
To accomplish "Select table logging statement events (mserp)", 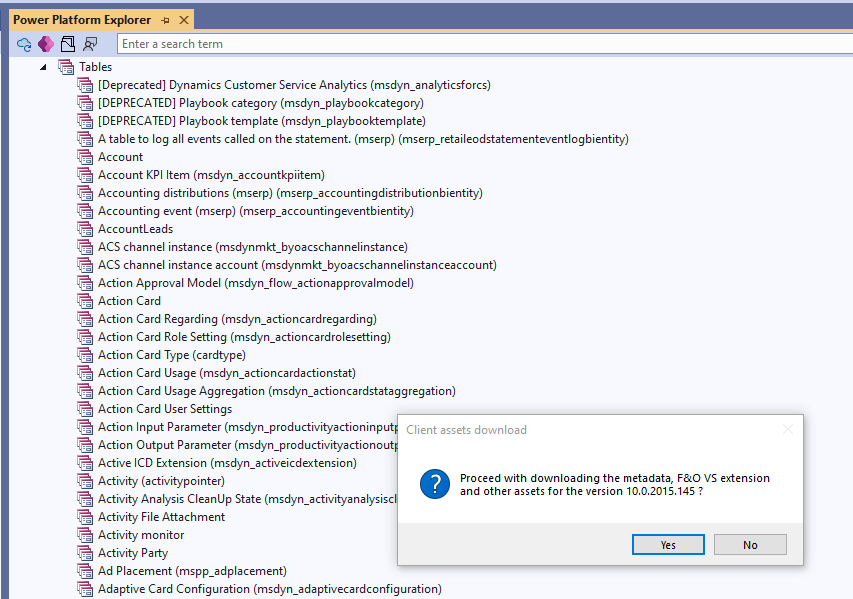I will click(363, 139).
